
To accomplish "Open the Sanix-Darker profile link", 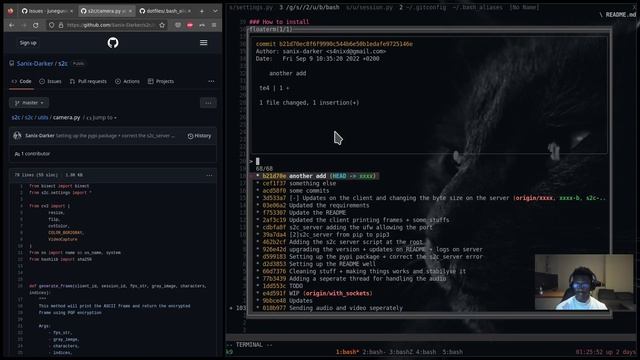I will (x=35, y=63).
